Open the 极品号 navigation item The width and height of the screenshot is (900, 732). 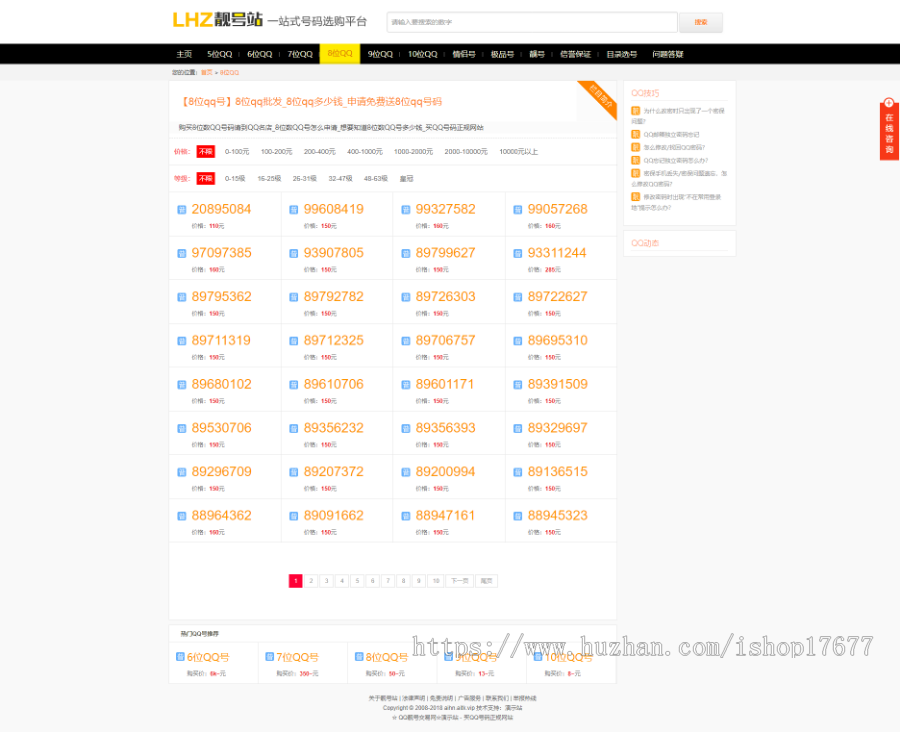[502, 54]
